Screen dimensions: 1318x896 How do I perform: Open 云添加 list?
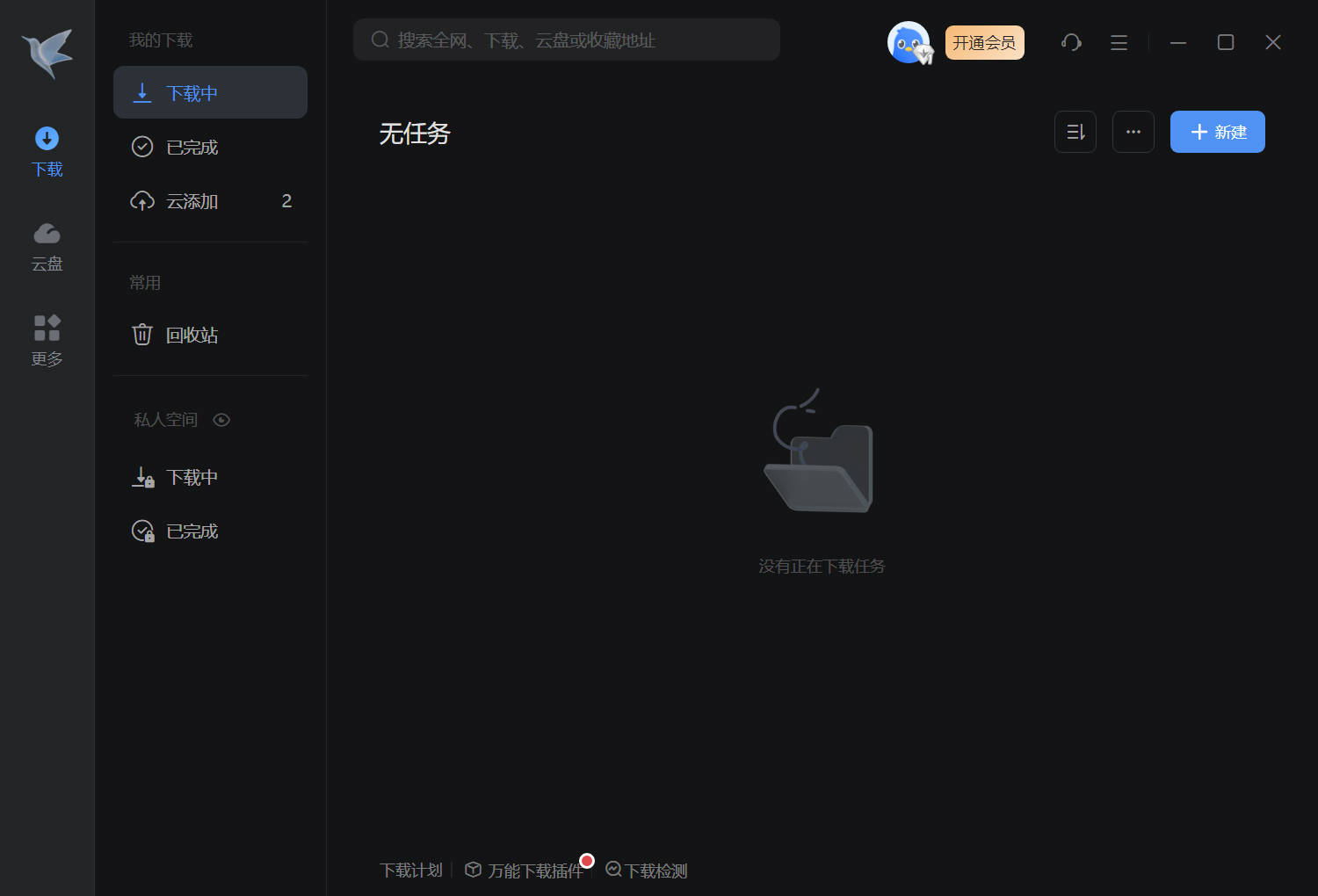192,201
